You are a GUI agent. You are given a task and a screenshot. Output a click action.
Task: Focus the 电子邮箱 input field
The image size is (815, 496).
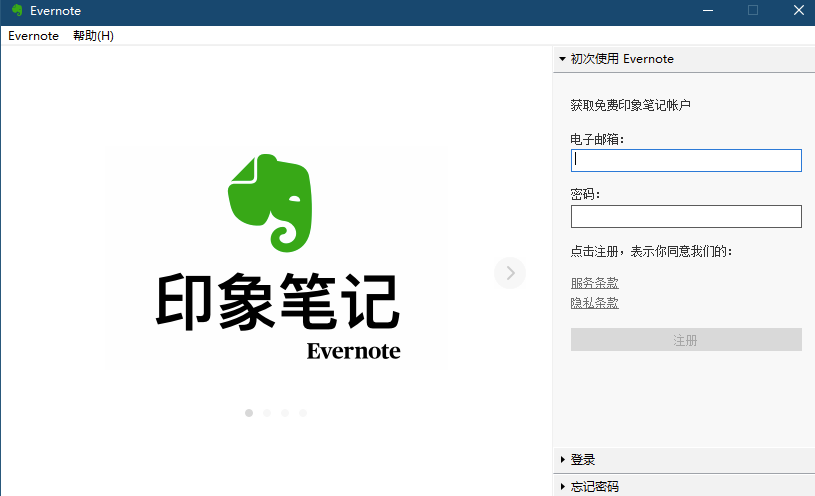tap(686, 161)
